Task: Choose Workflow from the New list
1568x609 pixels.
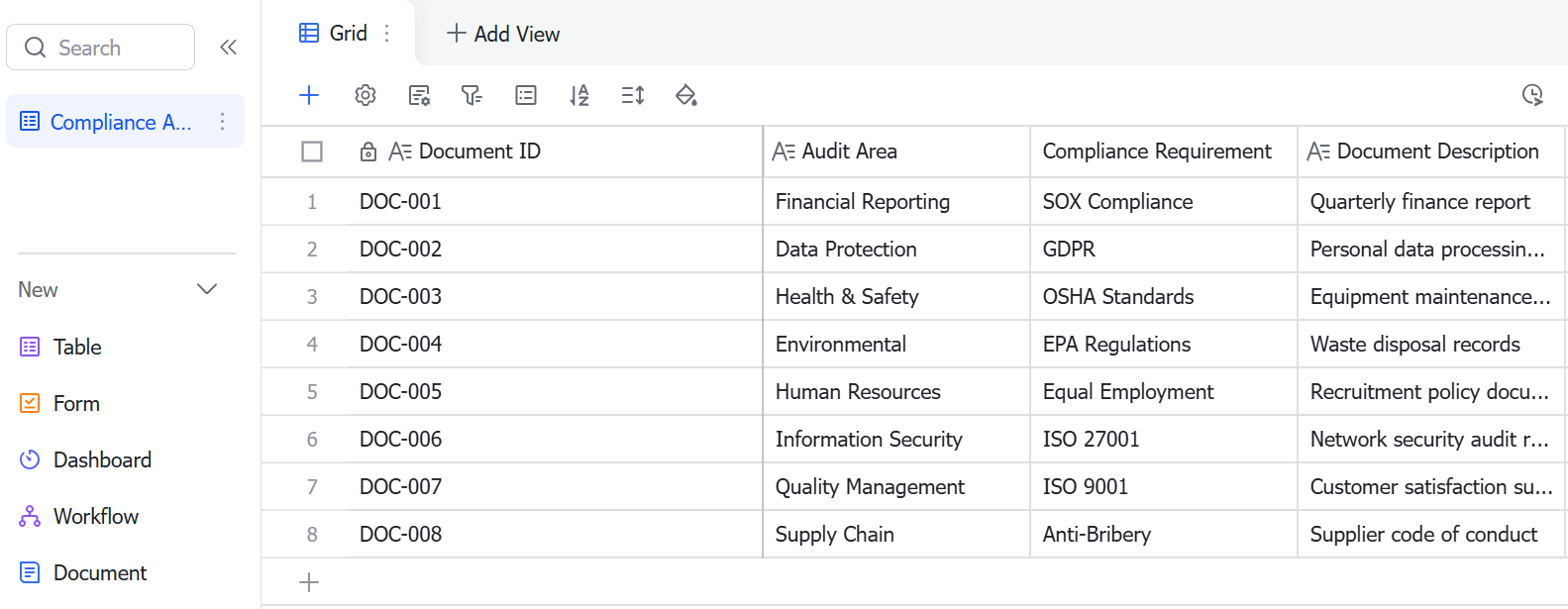Action: click(x=96, y=516)
